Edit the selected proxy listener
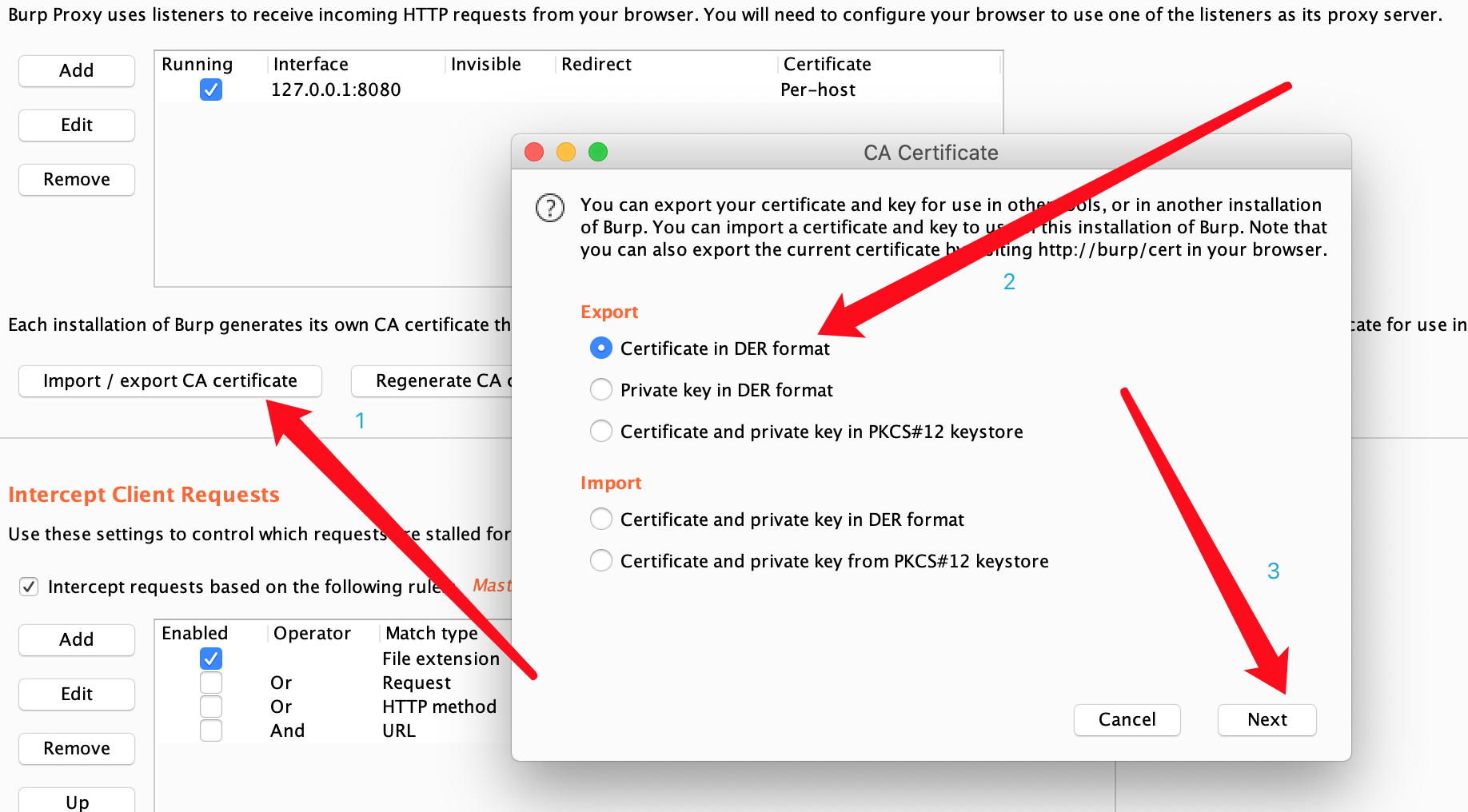The width and height of the screenshot is (1468, 812). click(x=77, y=125)
